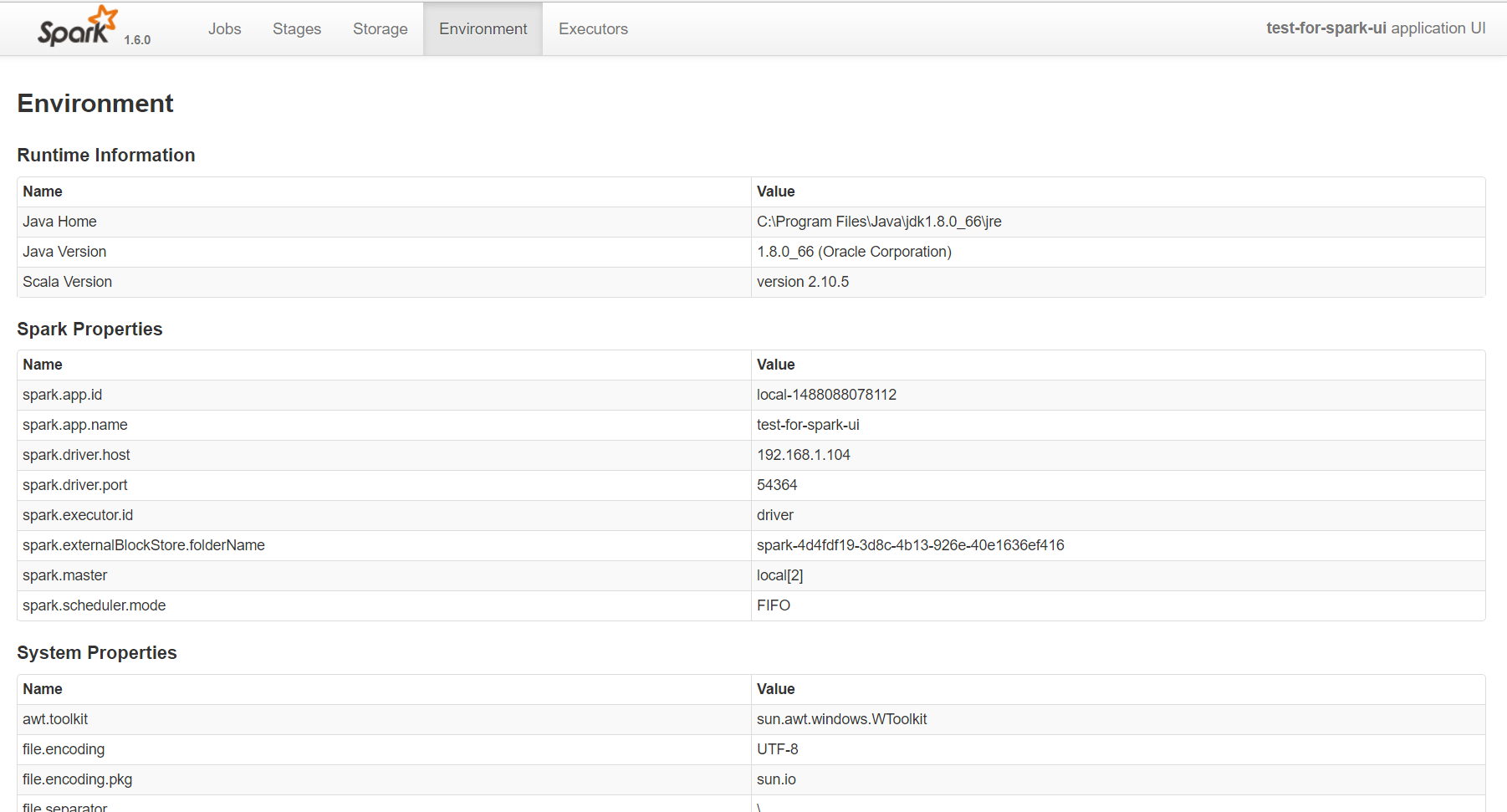1507x812 pixels.
Task: Click the spark.scheduler.mode FIFO value
Action: (x=774, y=605)
